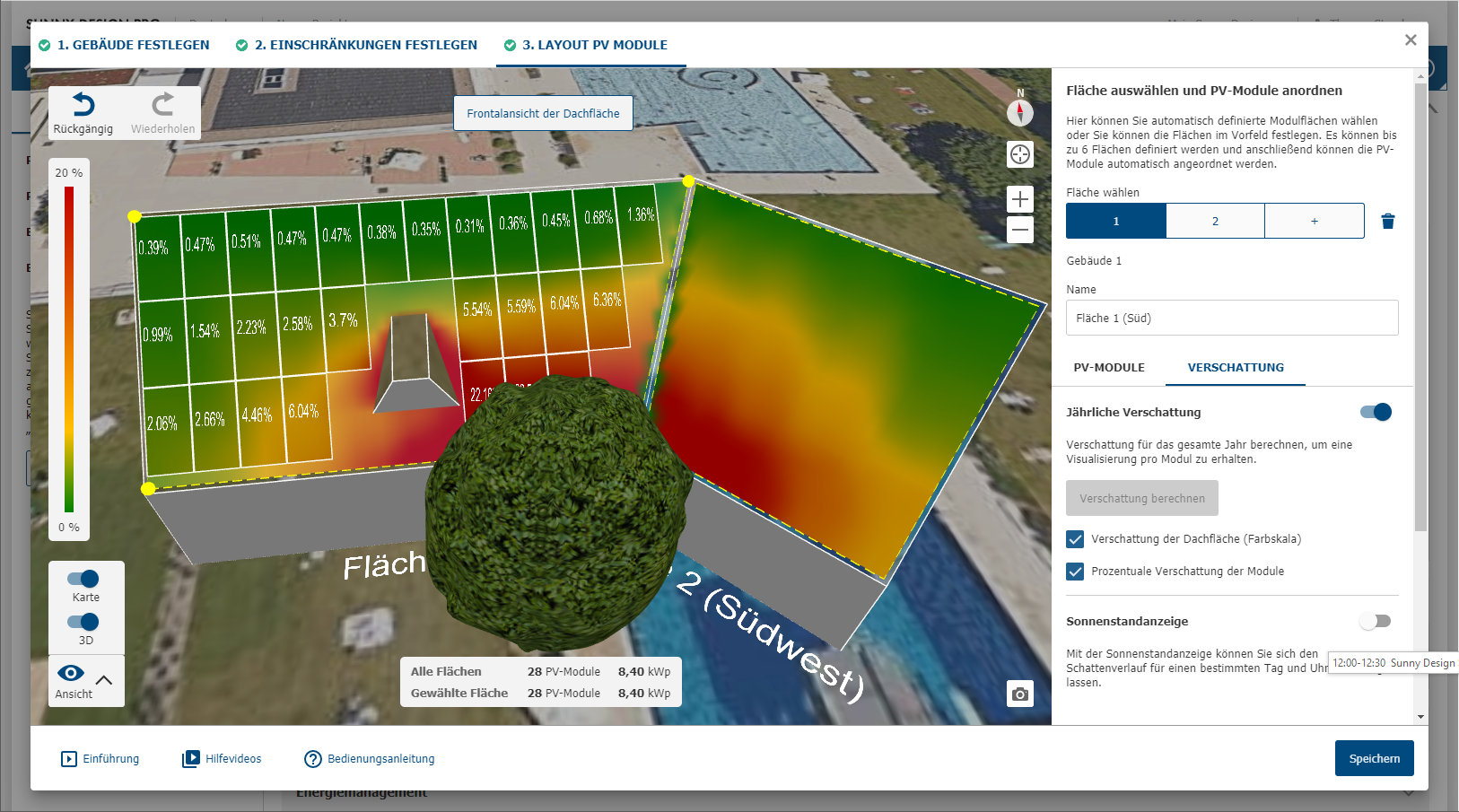Delete the selected Fläche with the trash icon
Screen dimensions: 1459x812
(1387, 222)
